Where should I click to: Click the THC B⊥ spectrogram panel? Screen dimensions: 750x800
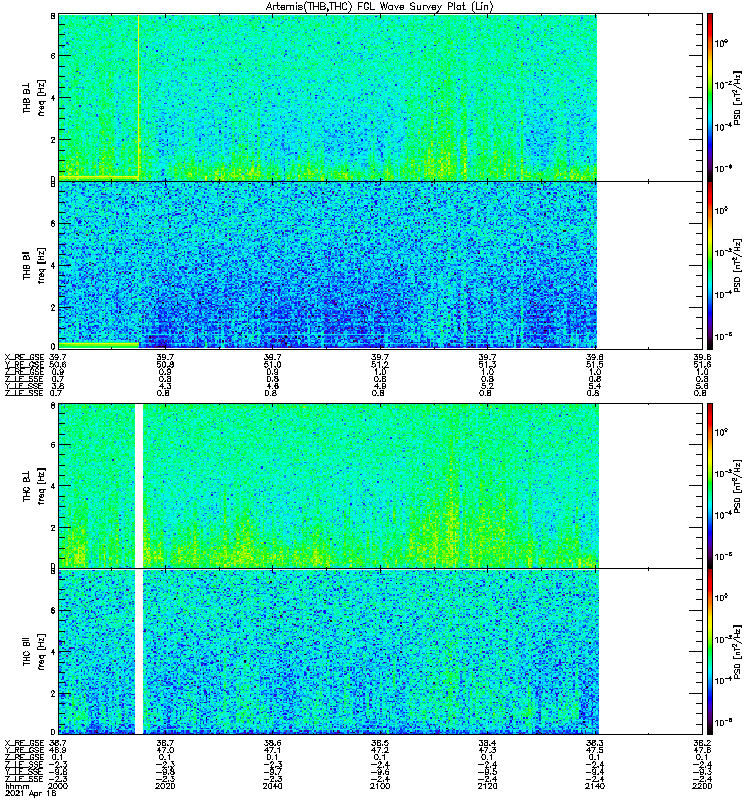click(381, 486)
